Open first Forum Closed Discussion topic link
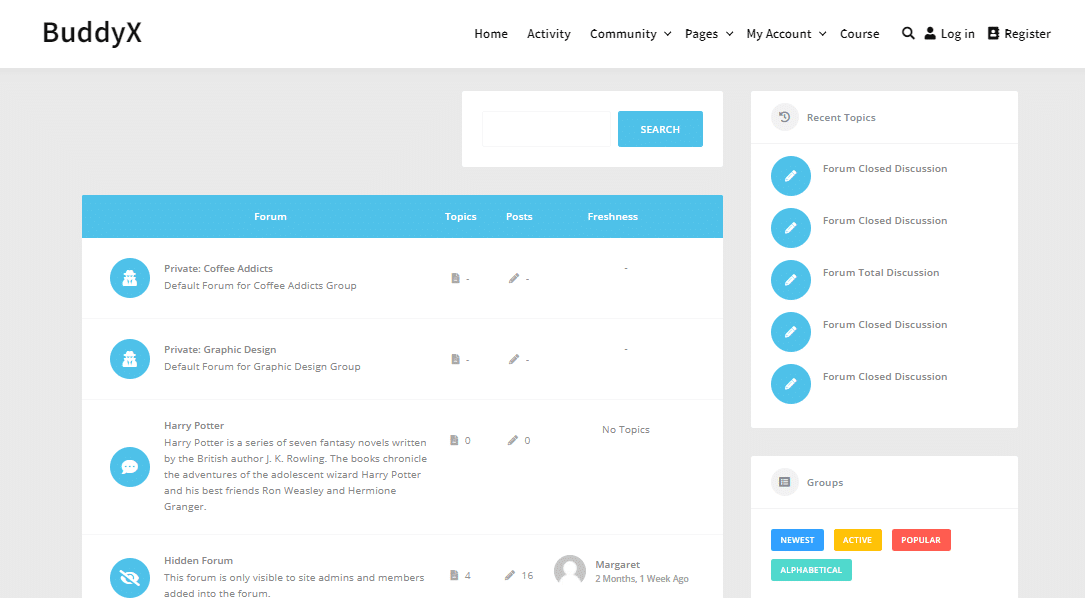 (885, 169)
